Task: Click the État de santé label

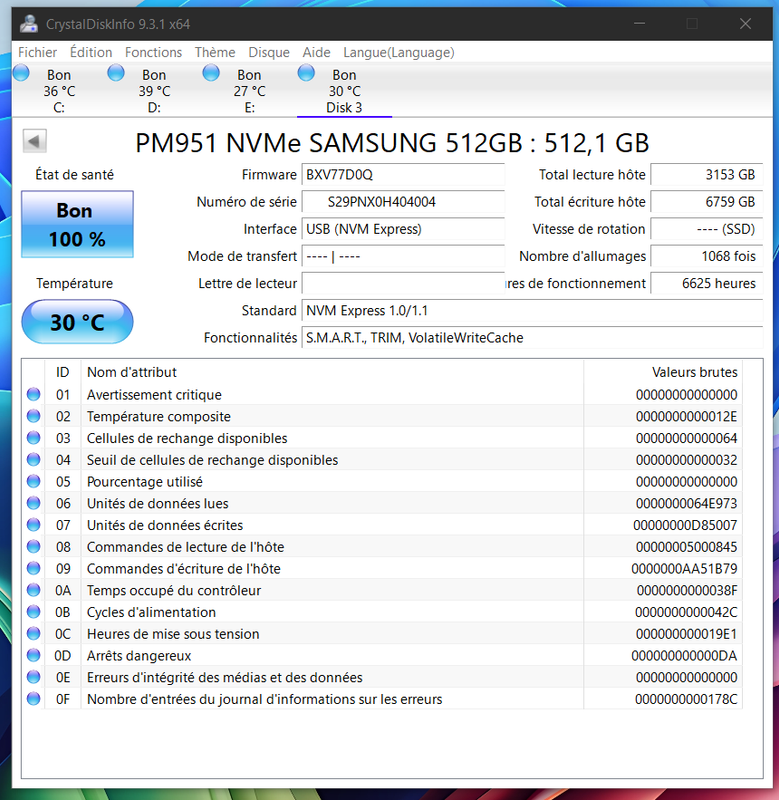Action: [74, 174]
